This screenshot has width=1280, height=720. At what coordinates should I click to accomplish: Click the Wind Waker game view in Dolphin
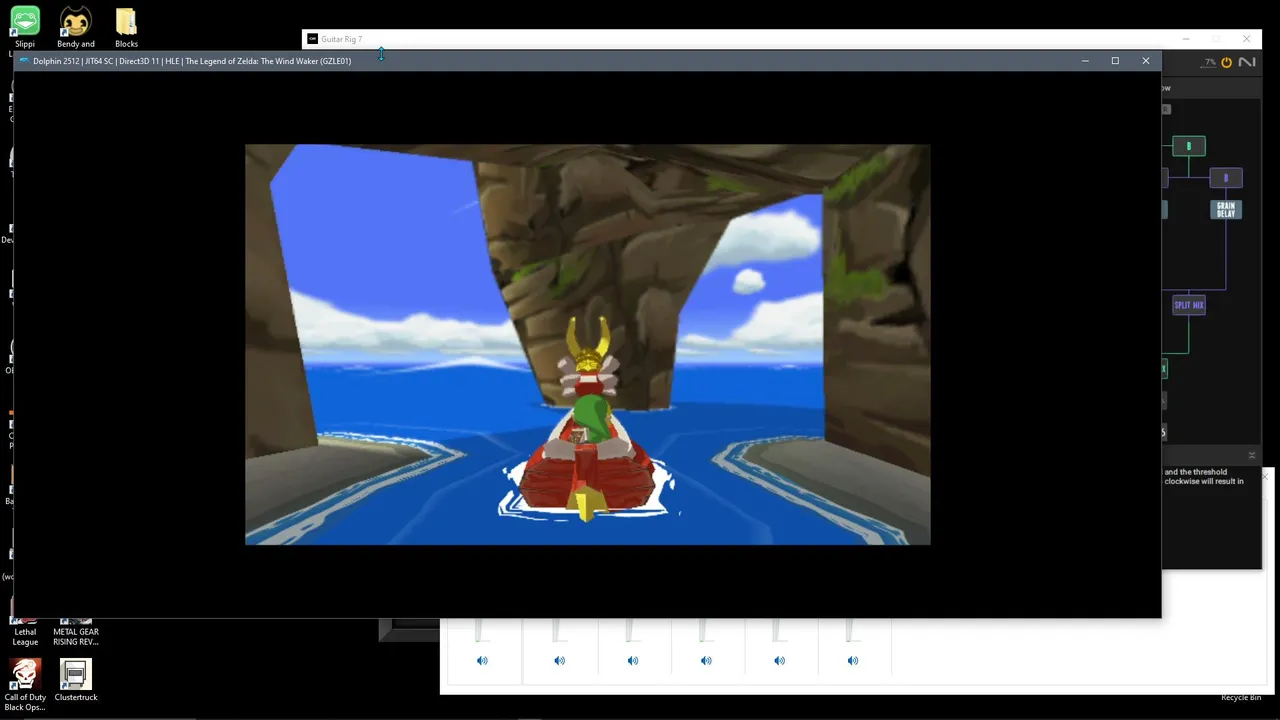(588, 345)
